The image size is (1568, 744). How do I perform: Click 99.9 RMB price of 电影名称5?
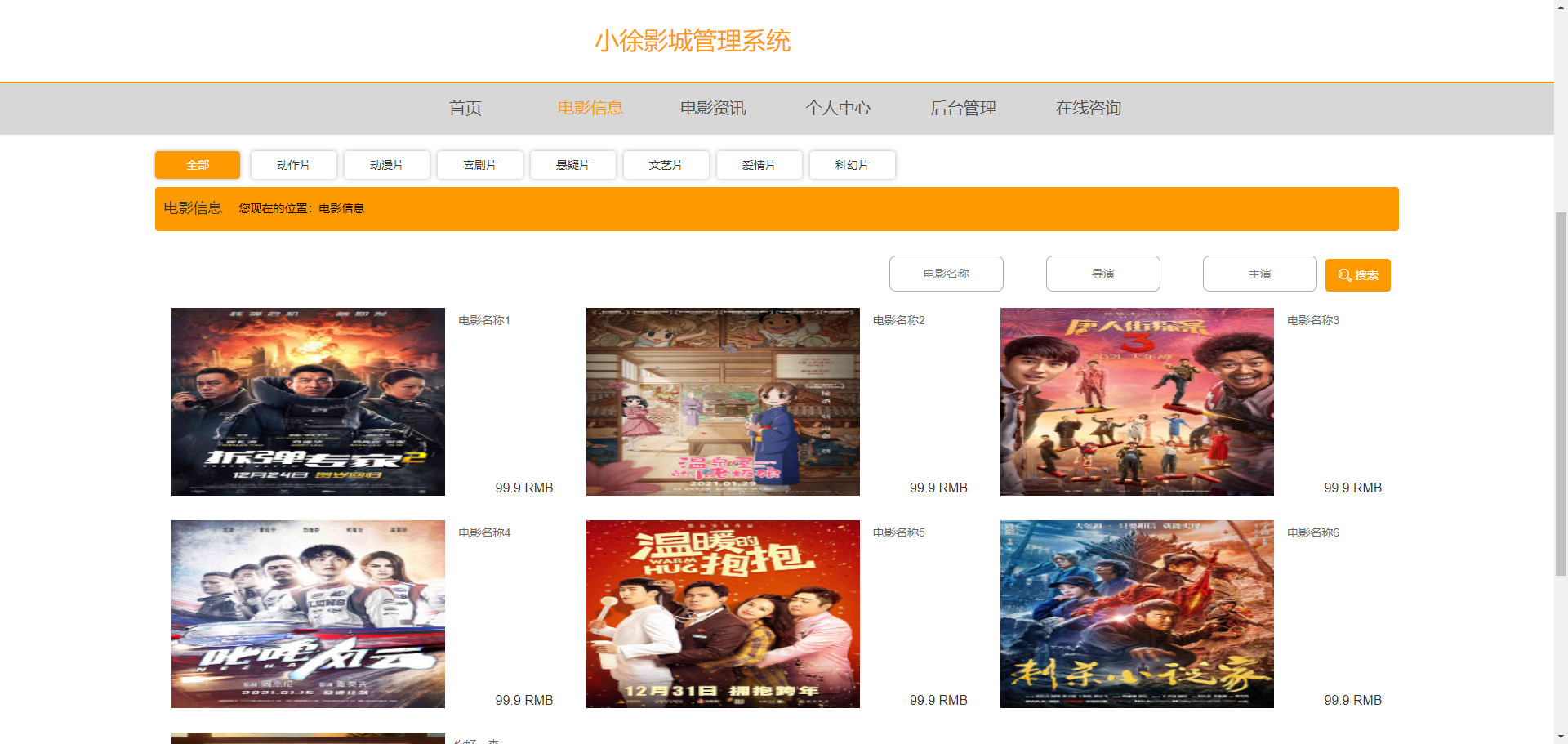tap(938, 700)
